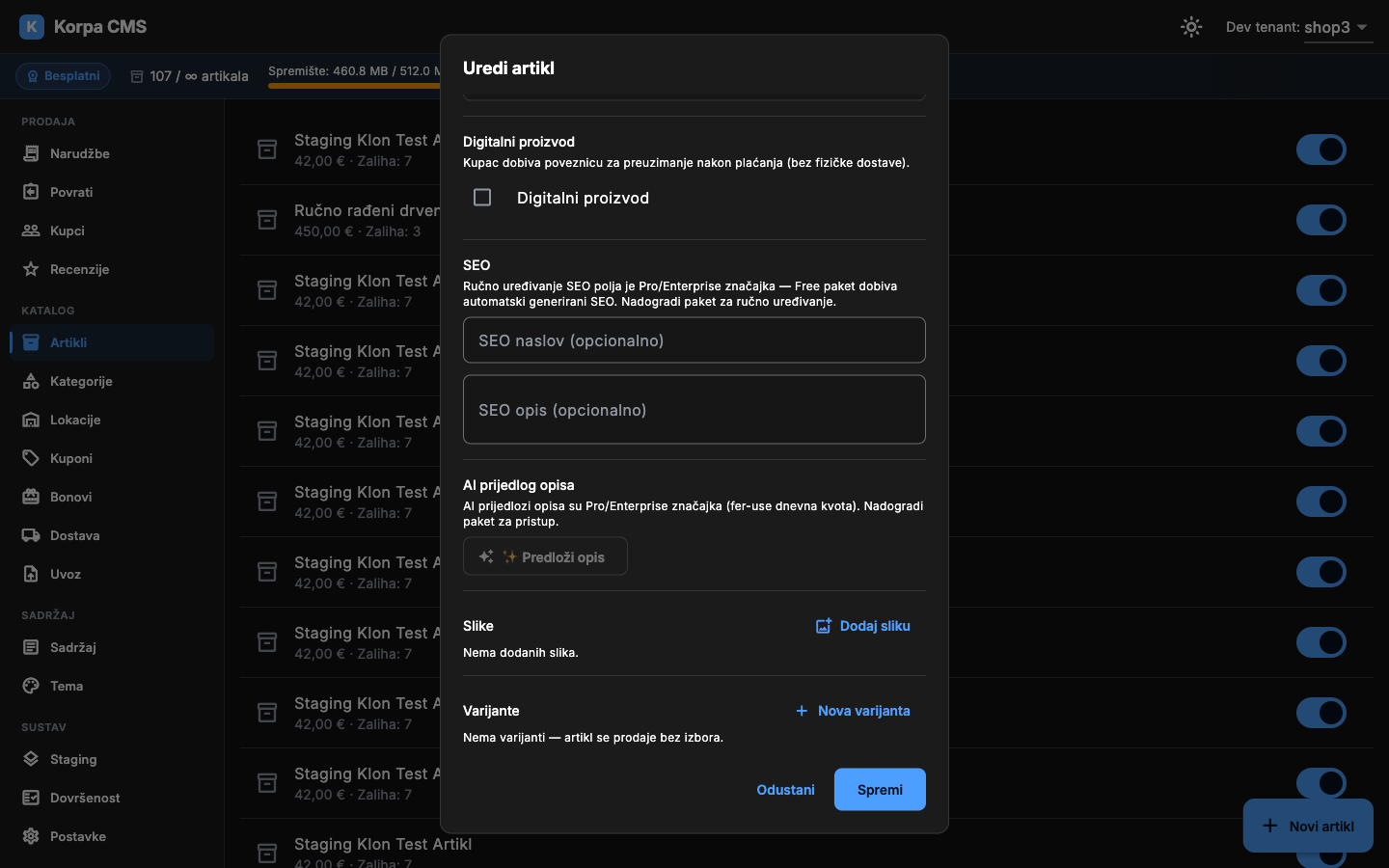
Task: Click the storage usage progress bar
Action: 354,86
